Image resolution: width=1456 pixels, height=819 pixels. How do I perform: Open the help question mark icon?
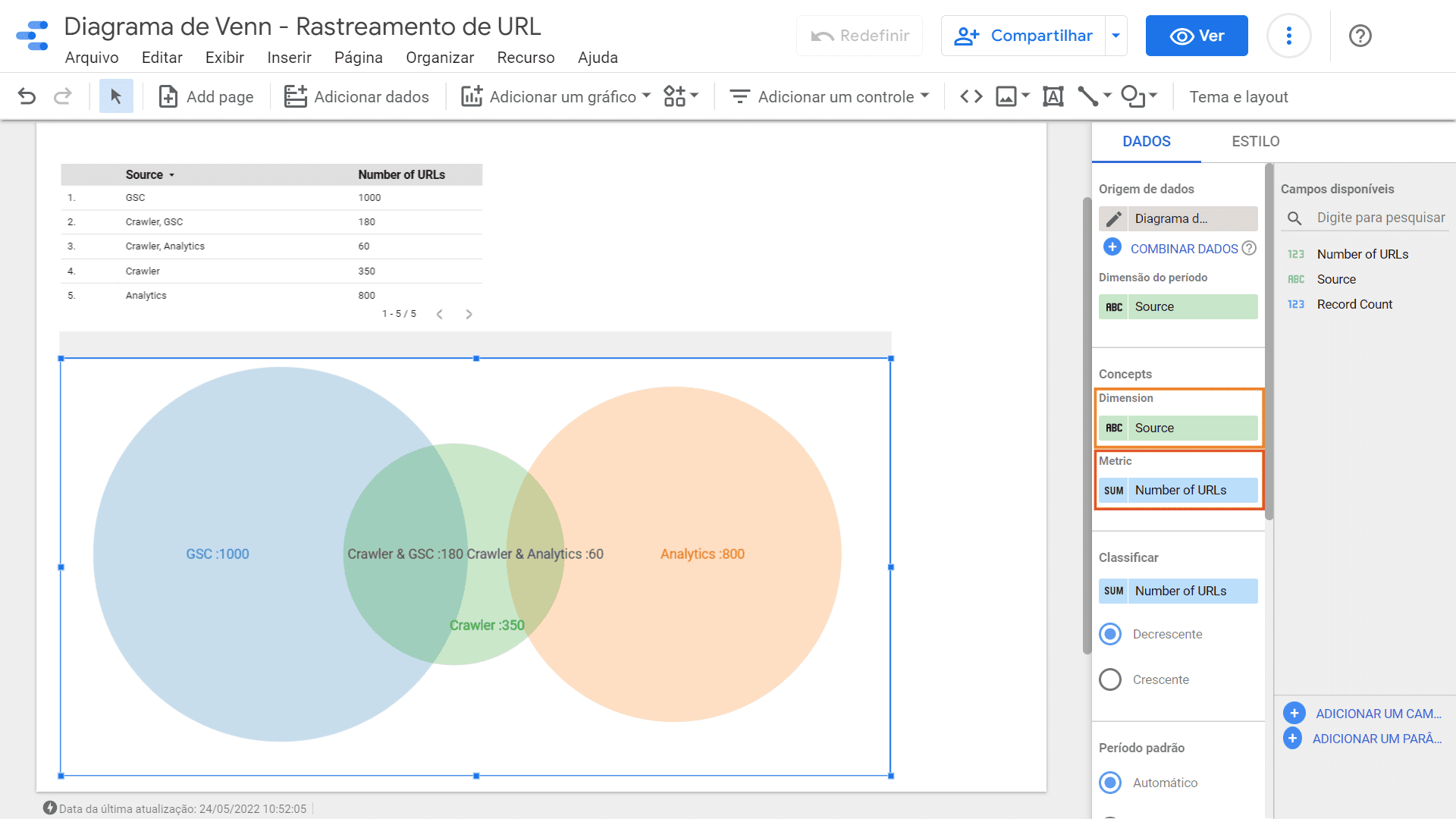pyautogui.click(x=1360, y=36)
